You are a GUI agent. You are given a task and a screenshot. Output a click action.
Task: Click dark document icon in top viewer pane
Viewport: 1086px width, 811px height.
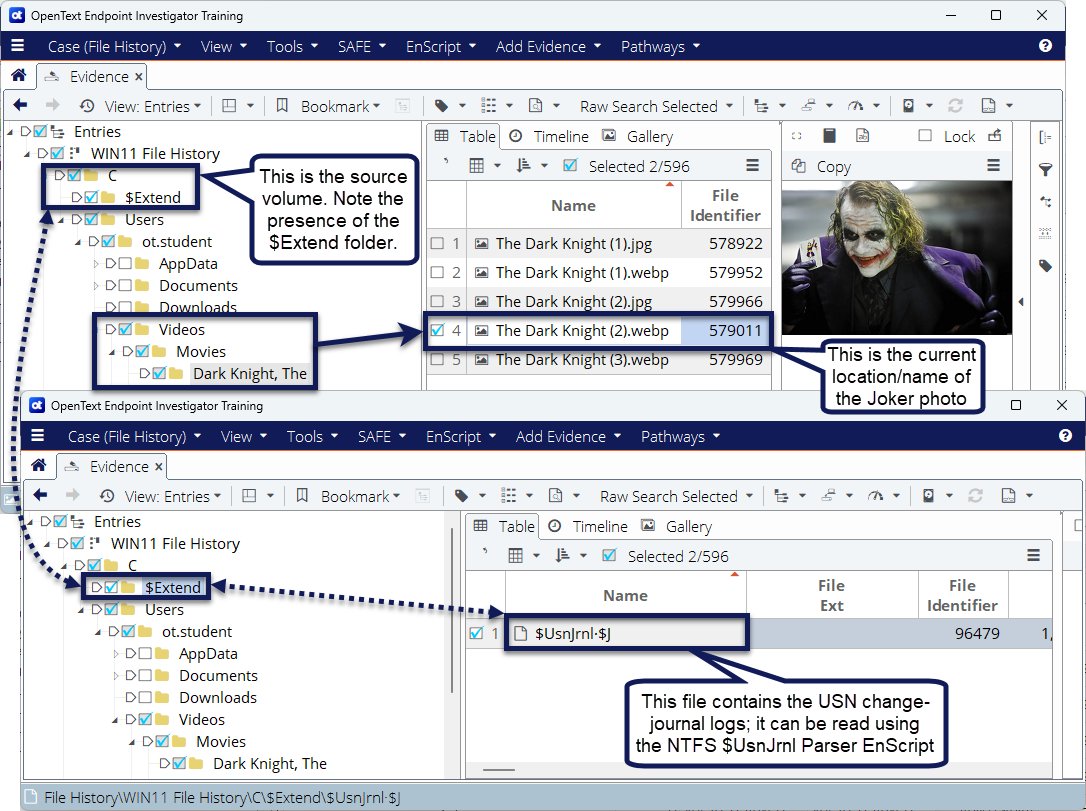829,136
